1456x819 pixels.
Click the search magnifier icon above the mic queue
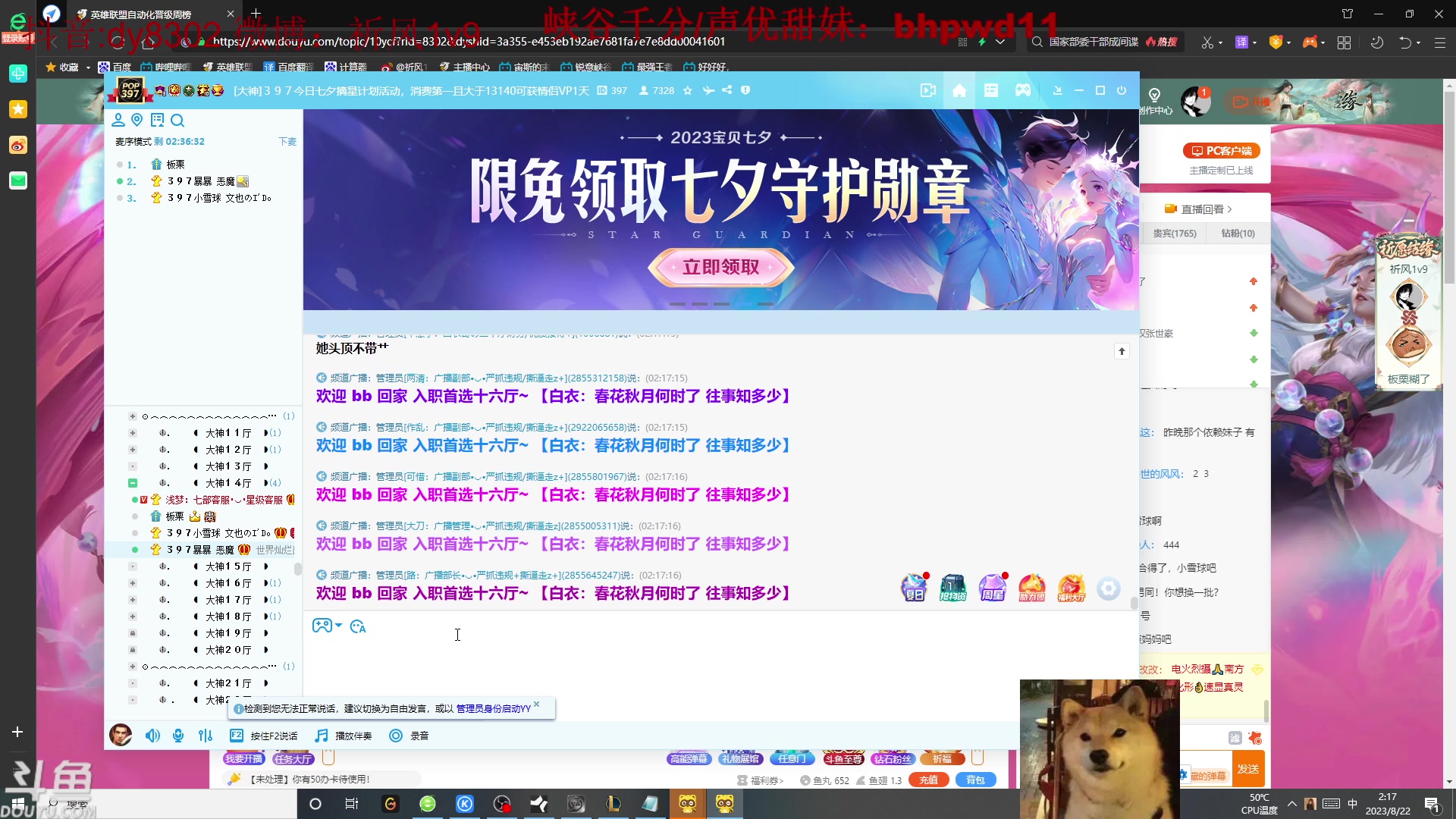coord(177,120)
